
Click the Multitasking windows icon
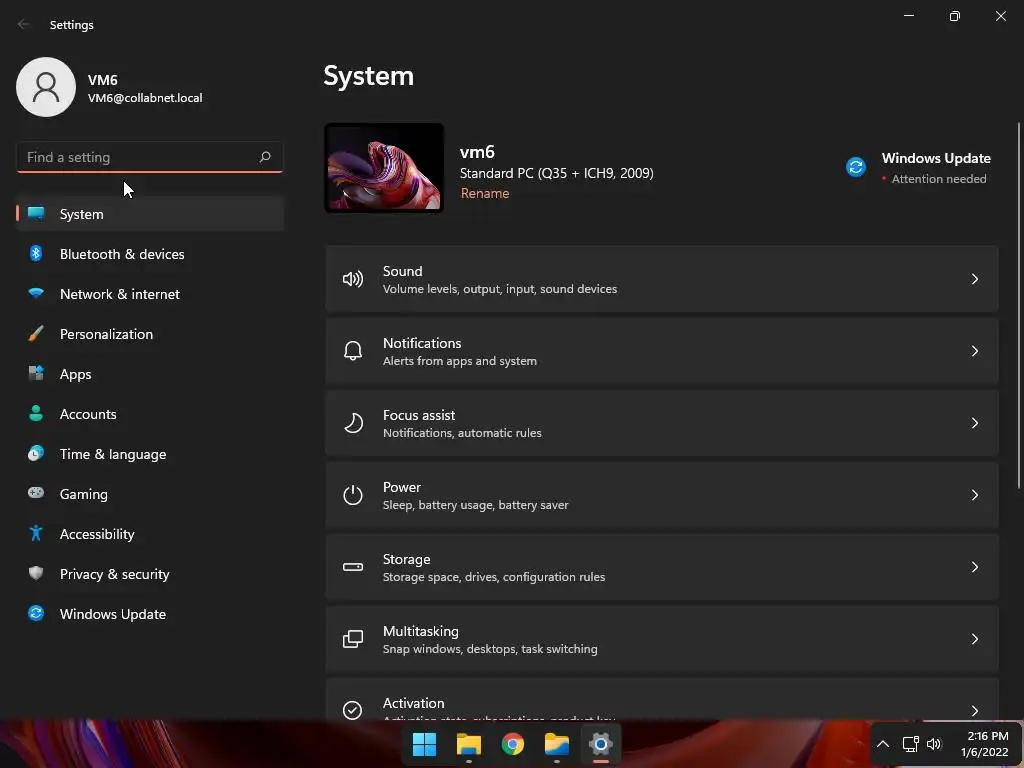pyautogui.click(x=353, y=639)
